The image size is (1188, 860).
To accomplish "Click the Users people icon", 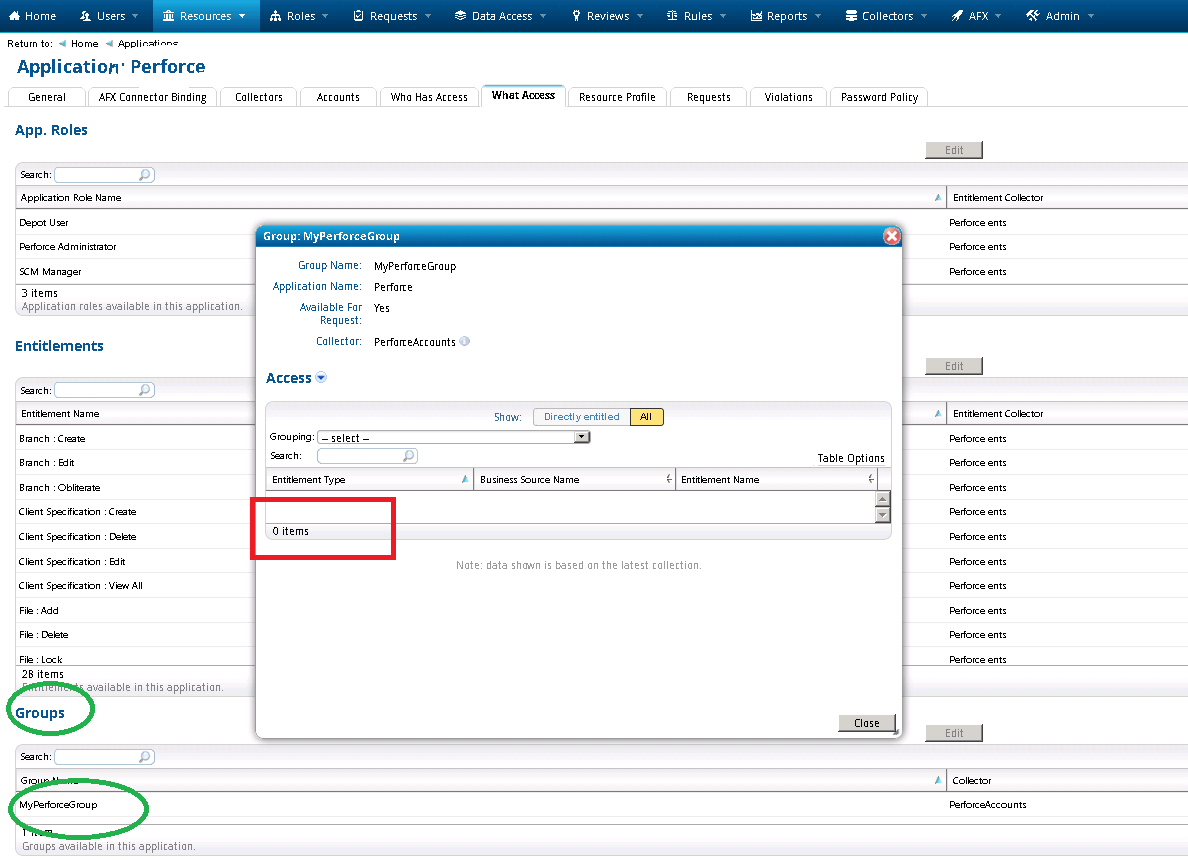I will pos(85,16).
